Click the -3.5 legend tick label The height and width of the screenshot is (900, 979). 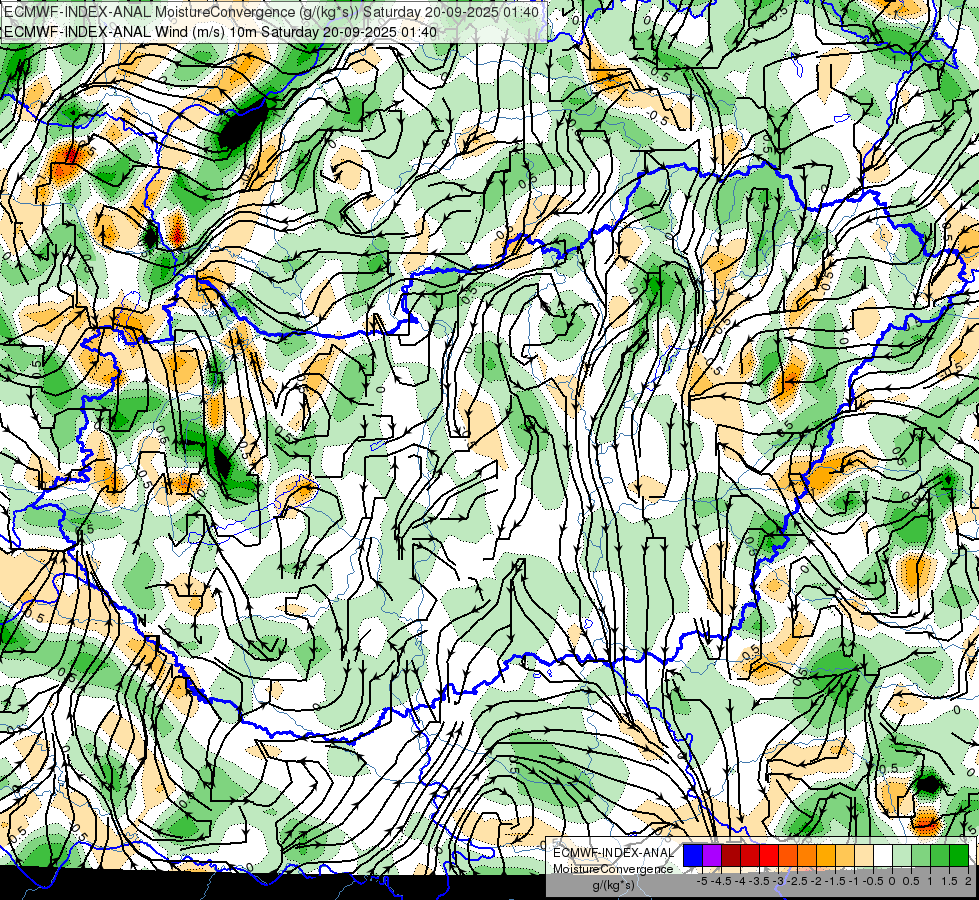tap(759, 881)
